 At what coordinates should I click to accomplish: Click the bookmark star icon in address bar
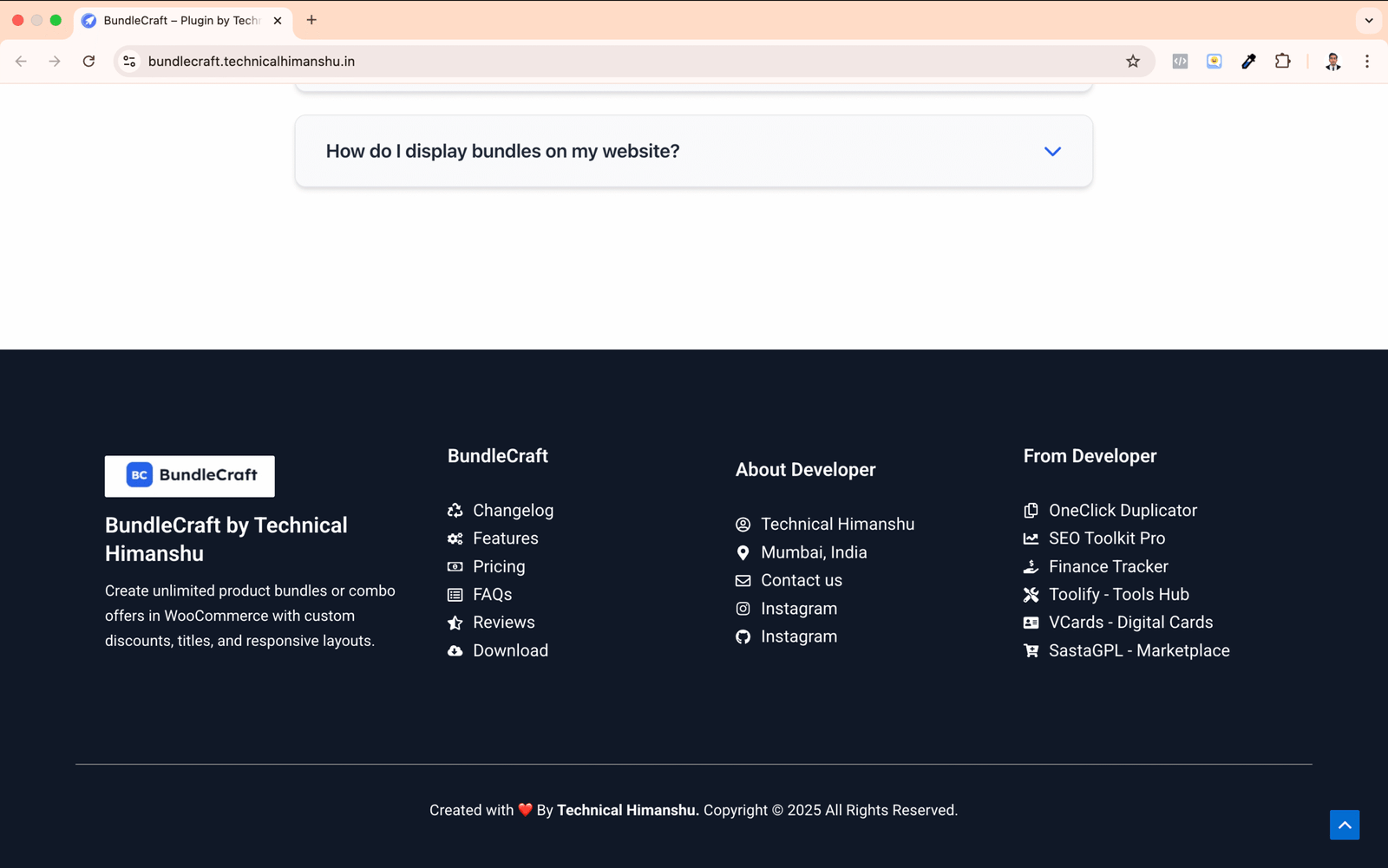[x=1132, y=62]
